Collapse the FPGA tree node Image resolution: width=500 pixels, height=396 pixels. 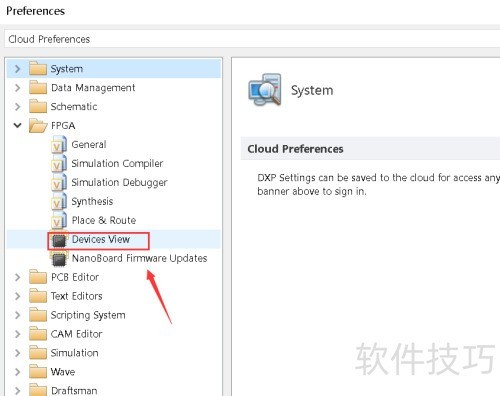coord(17,125)
